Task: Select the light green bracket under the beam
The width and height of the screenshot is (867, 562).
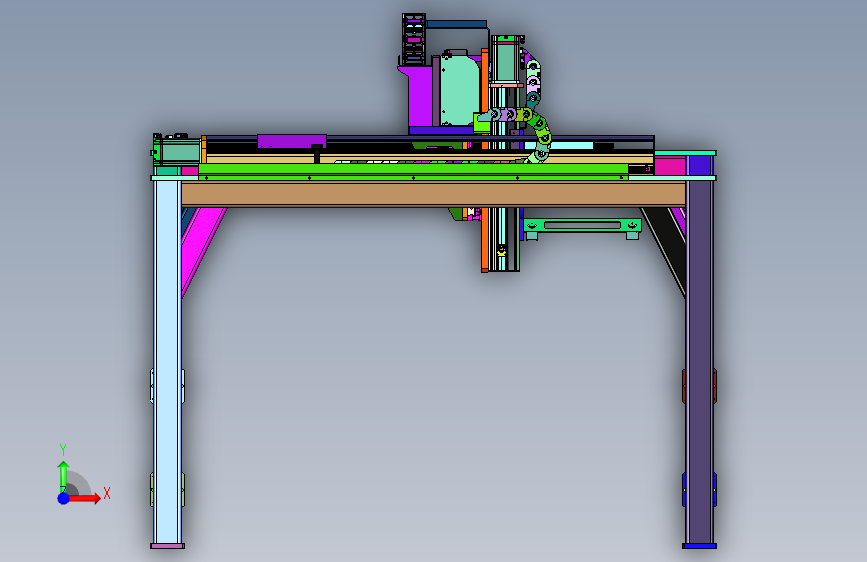Action: click(x=582, y=226)
